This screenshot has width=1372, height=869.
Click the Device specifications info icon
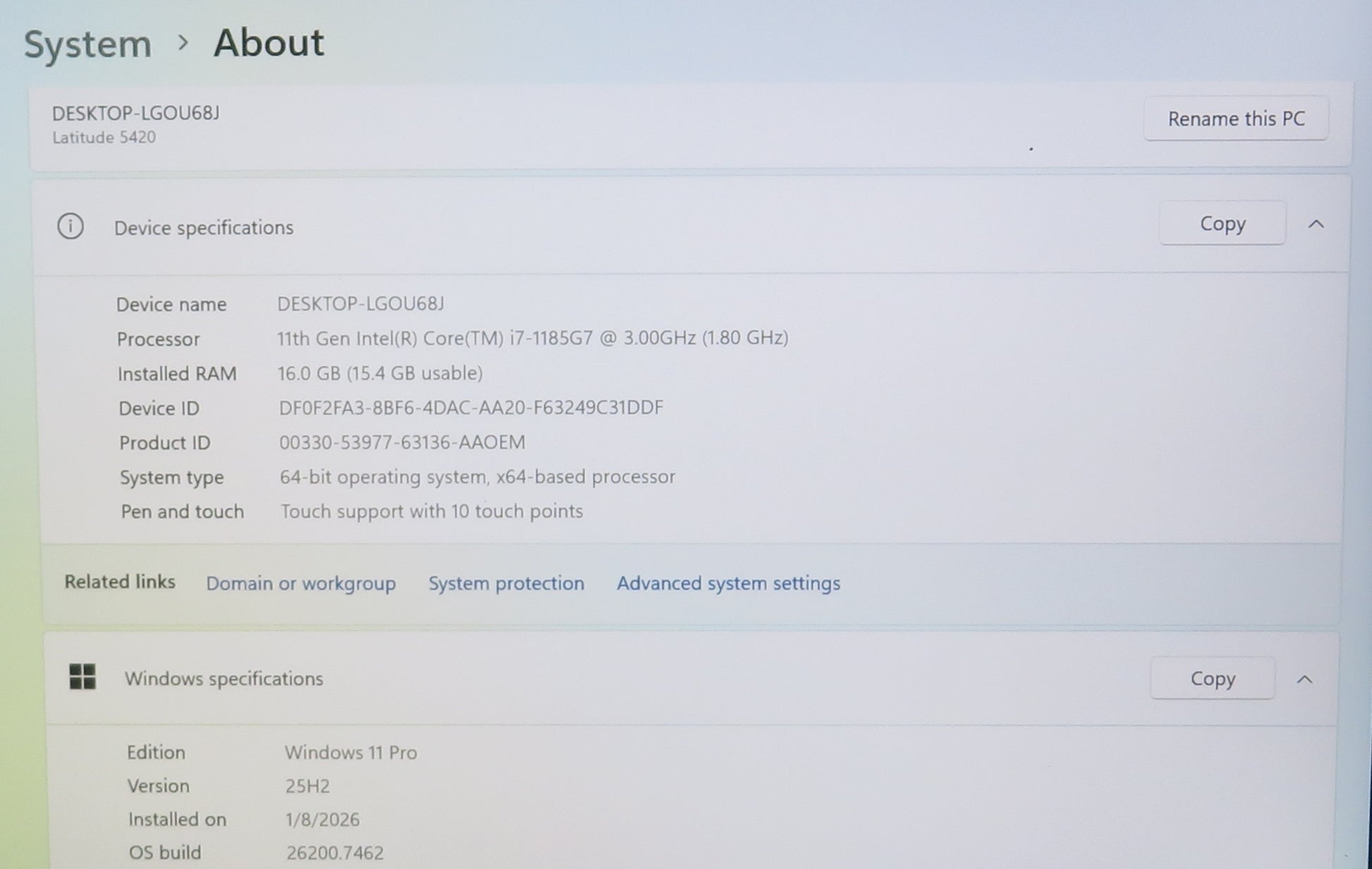pos(71,226)
